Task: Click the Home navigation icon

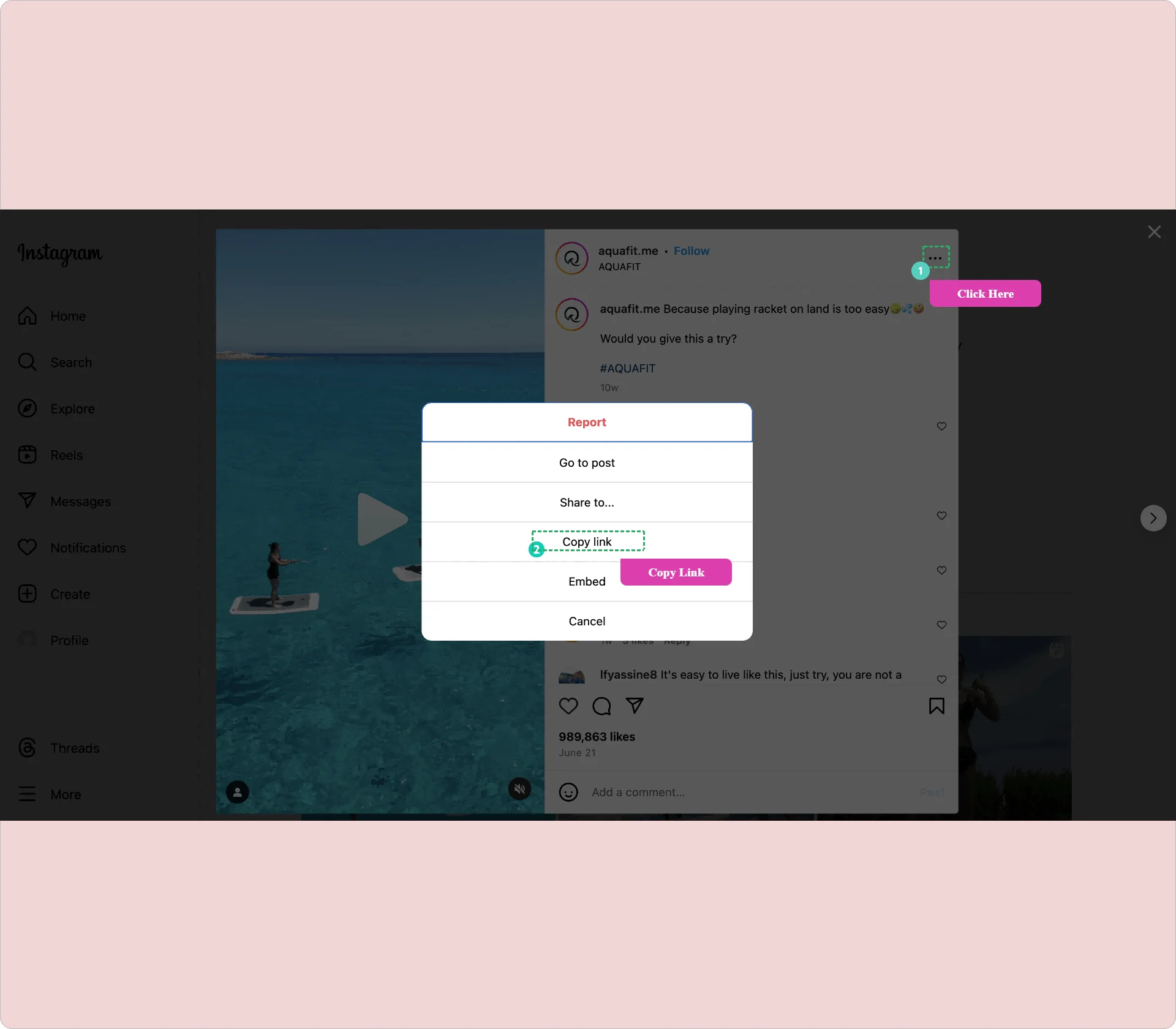Action: click(x=27, y=315)
